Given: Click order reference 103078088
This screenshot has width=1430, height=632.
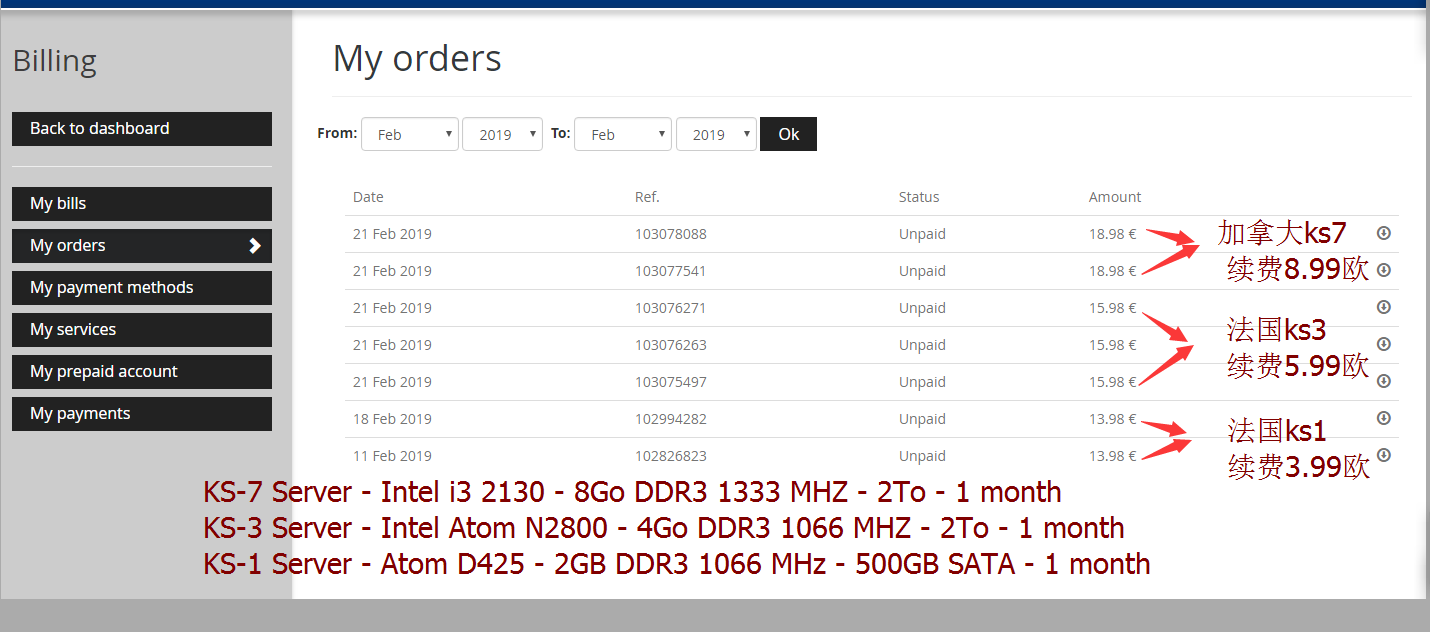Looking at the screenshot, I should click(x=670, y=234).
